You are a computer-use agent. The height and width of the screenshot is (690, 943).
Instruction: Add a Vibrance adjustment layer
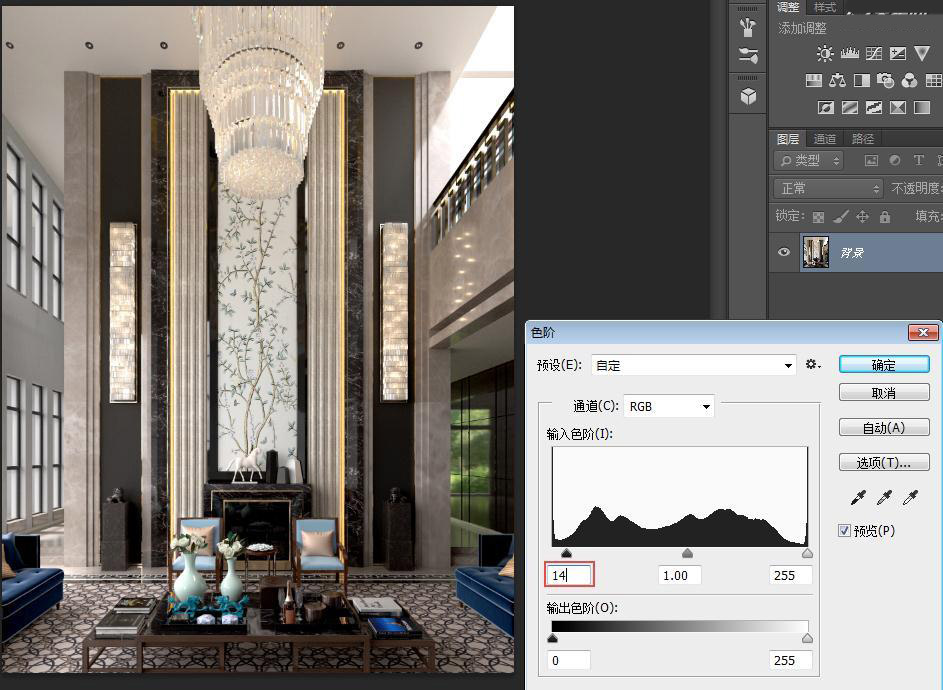[x=922, y=54]
